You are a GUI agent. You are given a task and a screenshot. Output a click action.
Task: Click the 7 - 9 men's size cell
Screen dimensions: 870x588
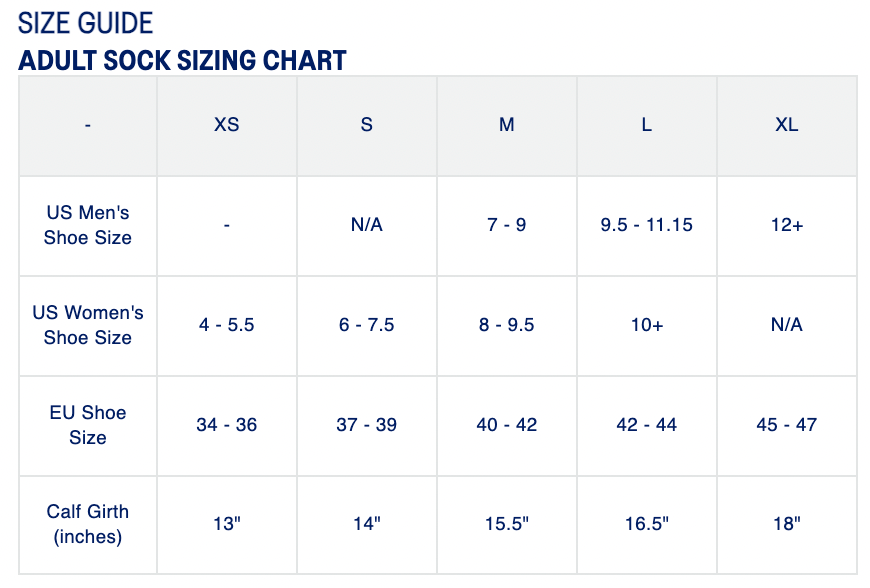(507, 225)
